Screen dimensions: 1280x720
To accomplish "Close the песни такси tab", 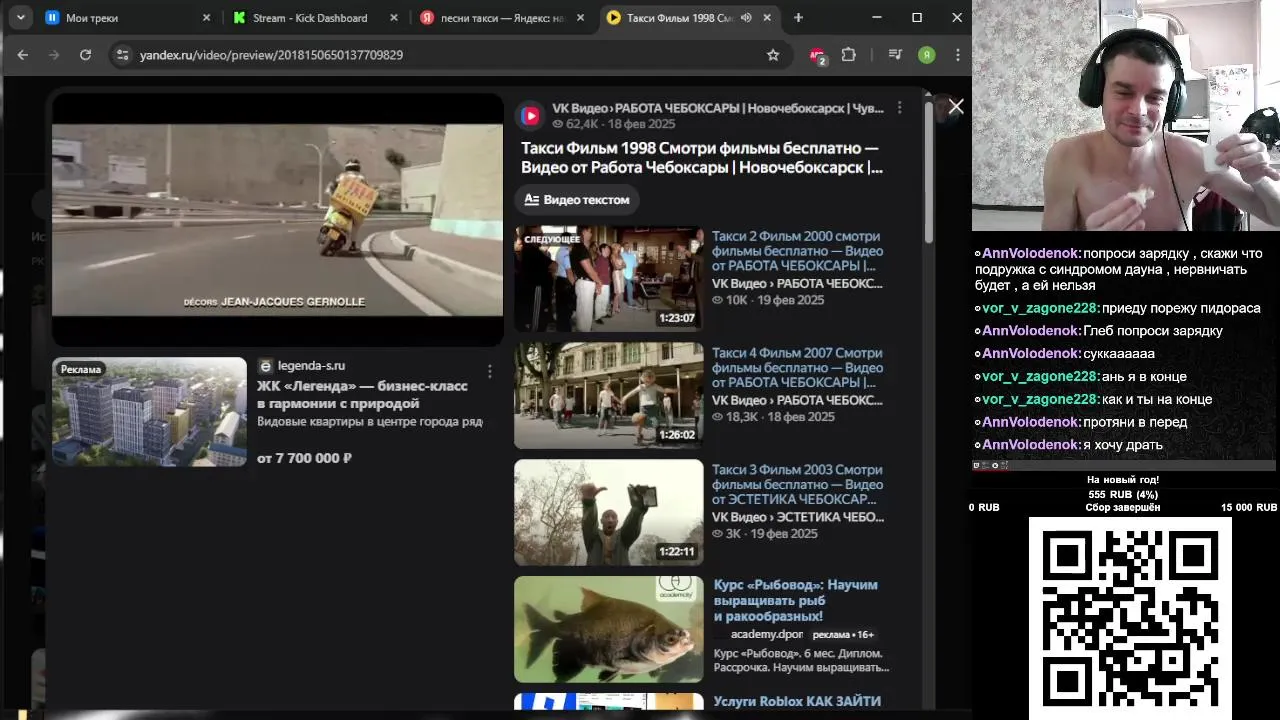I will pyautogui.click(x=580, y=18).
